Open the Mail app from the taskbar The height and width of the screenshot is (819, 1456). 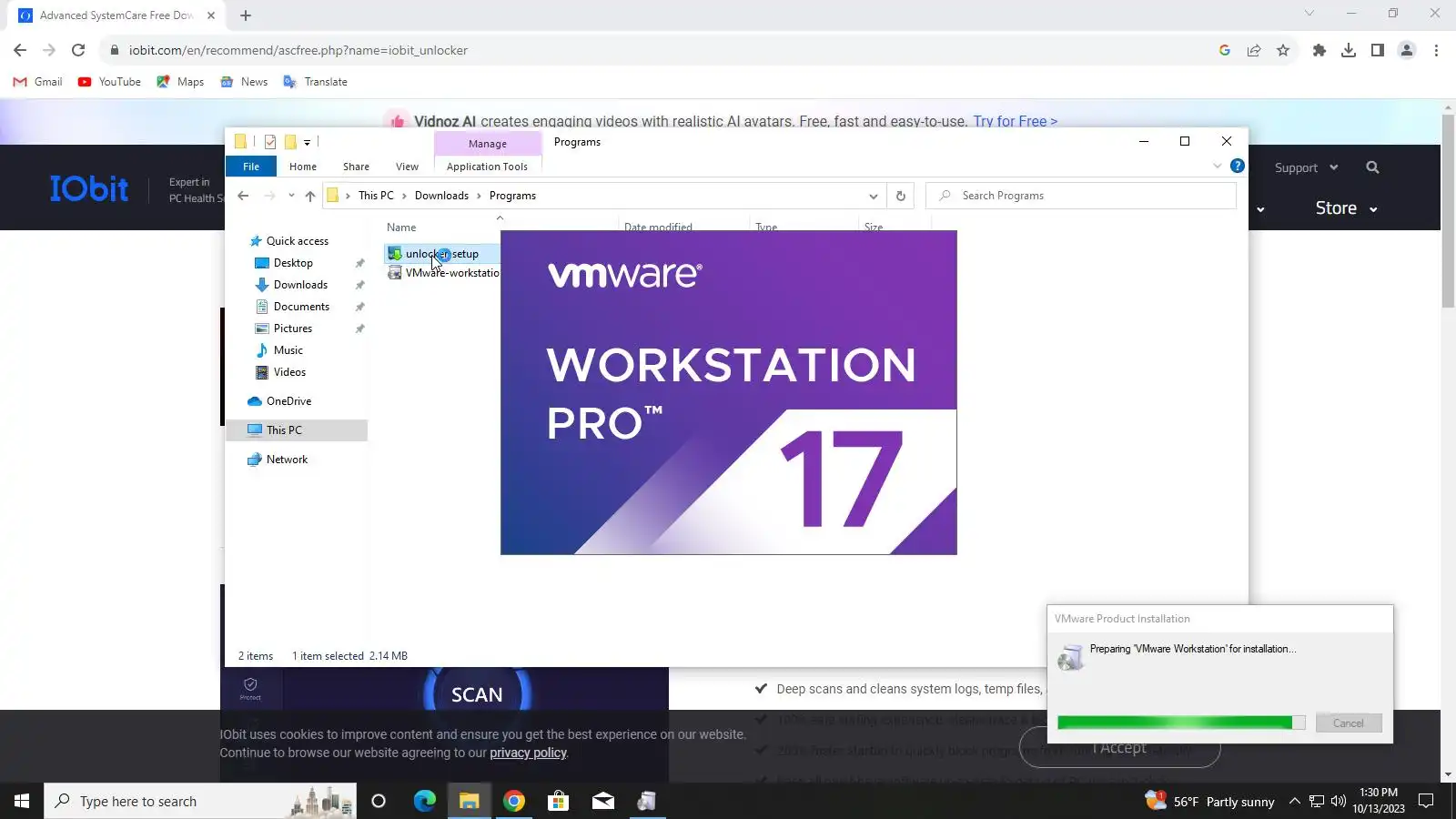603,801
